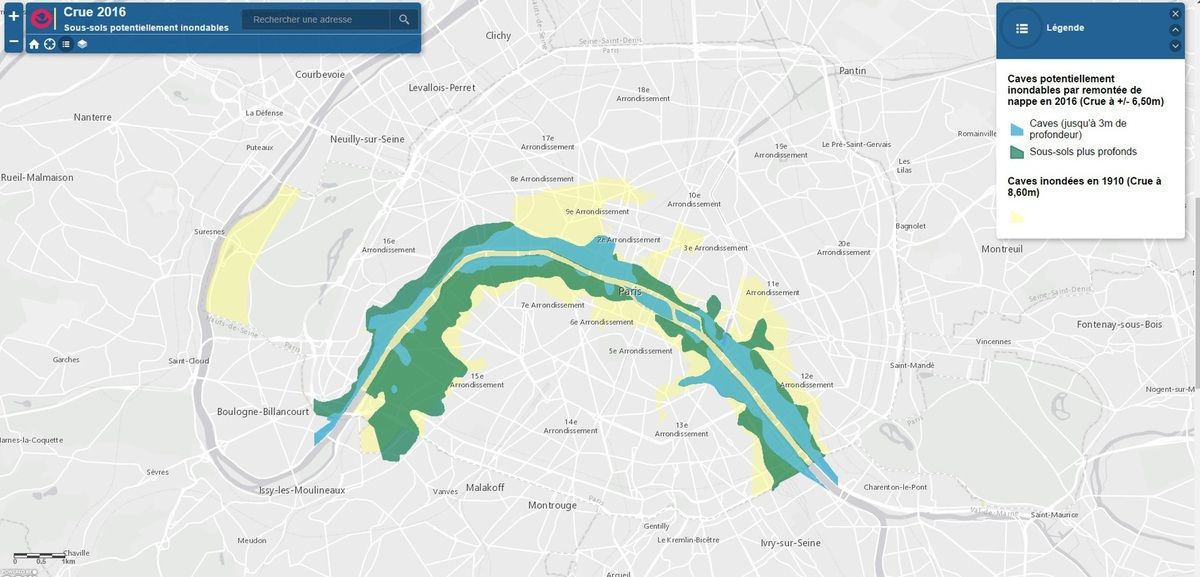Click the 'Crue 2016' title

[95, 13]
